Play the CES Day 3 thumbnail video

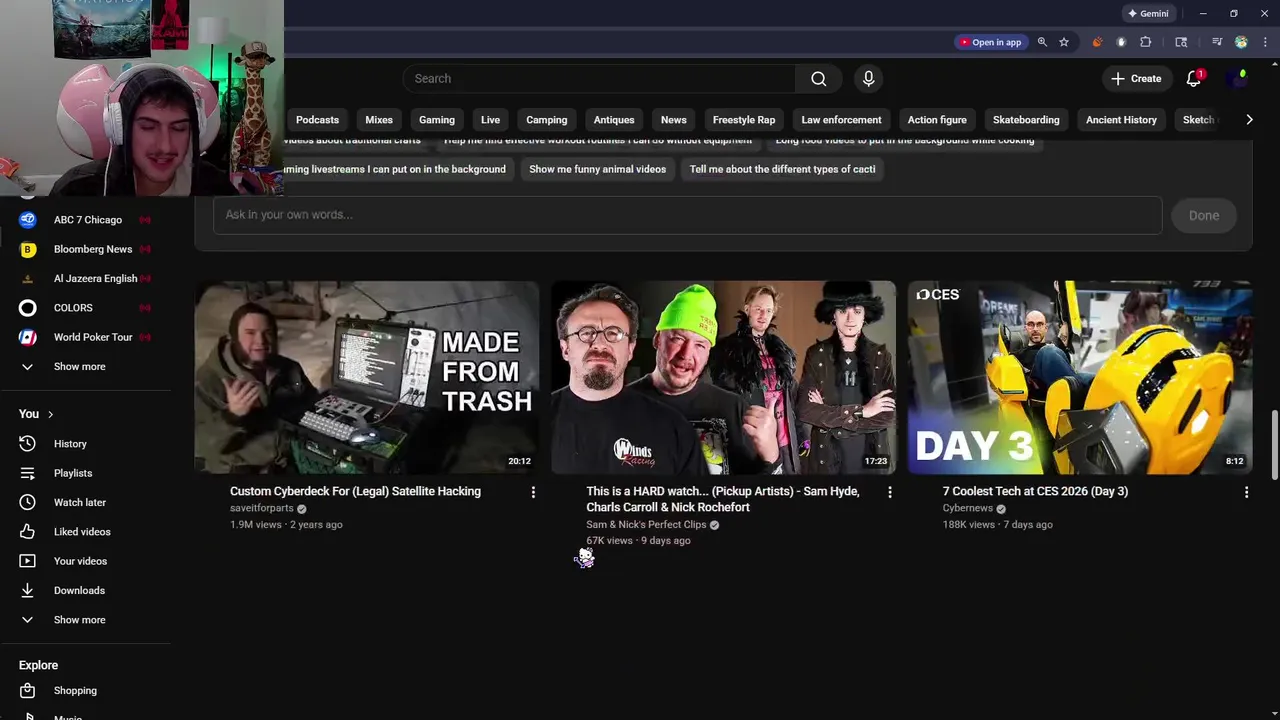(x=1080, y=377)
